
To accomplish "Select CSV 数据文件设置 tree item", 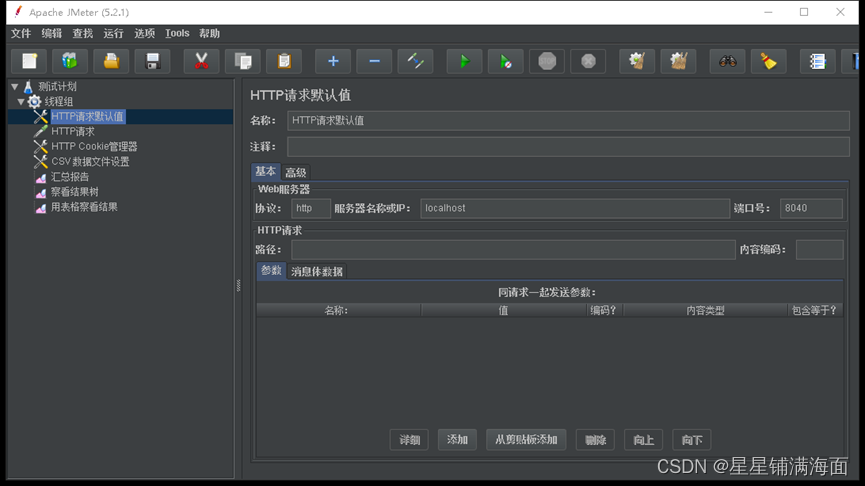I will (90, 162).
